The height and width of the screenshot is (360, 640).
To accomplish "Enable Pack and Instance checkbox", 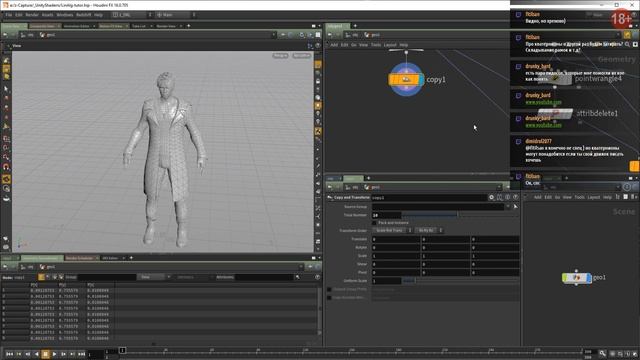I will coord(374,223).
